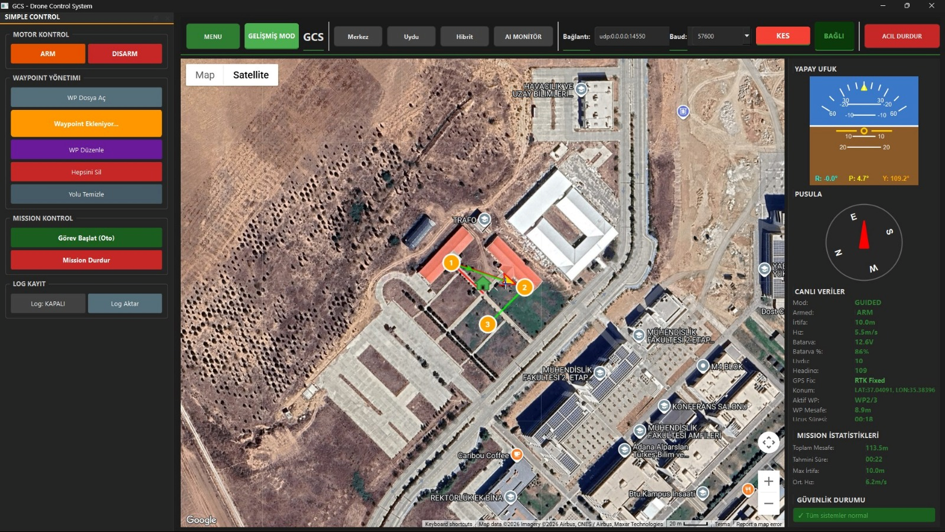Click the 'RTK Fixed' GPS value
Viewport: 945px width, 532px height.
870,380
